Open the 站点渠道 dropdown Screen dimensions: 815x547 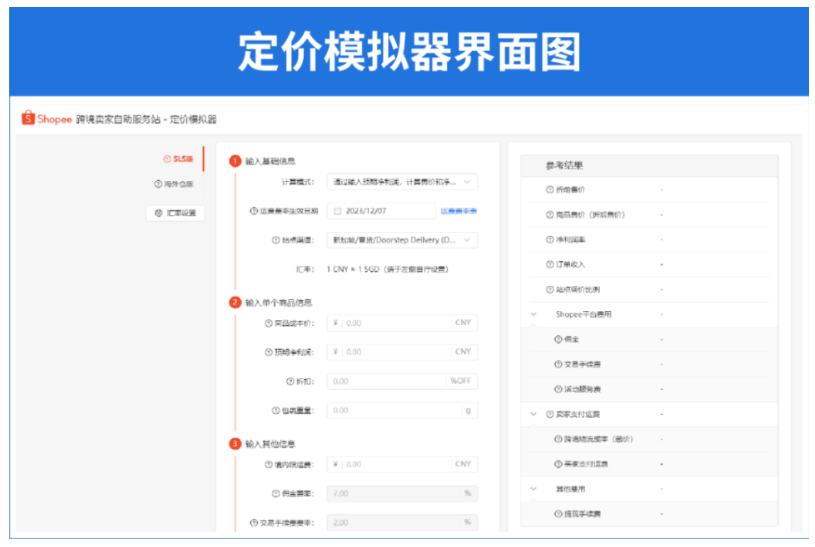401,240
